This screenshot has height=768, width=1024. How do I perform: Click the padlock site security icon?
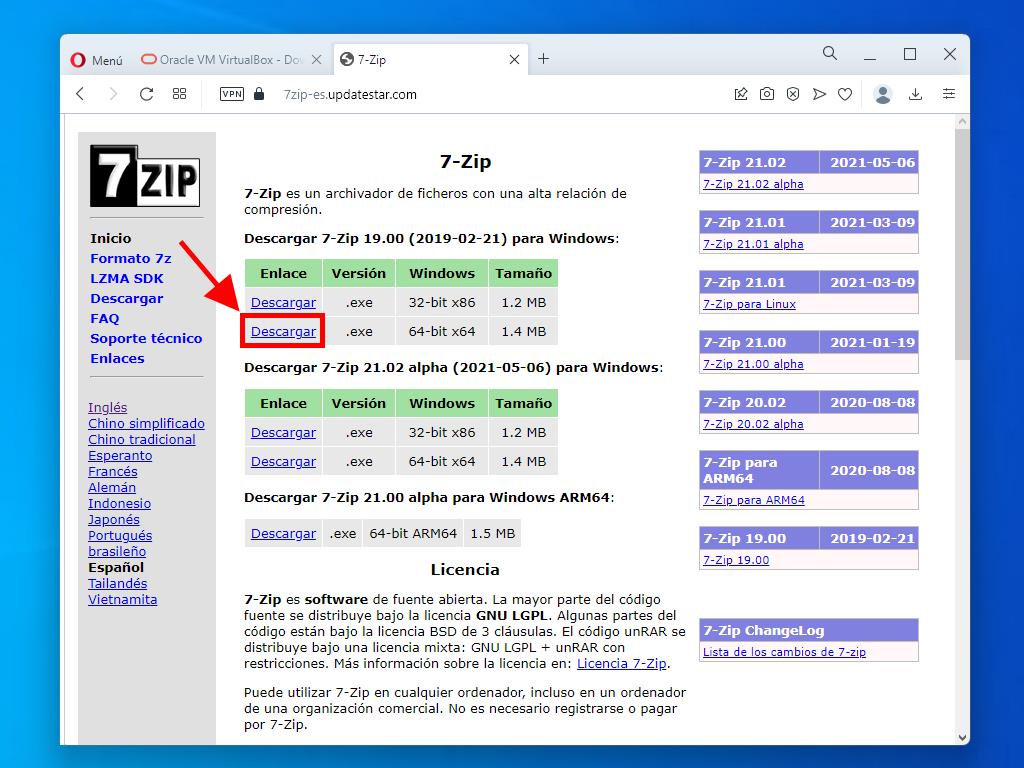click(x=259, y=94)
